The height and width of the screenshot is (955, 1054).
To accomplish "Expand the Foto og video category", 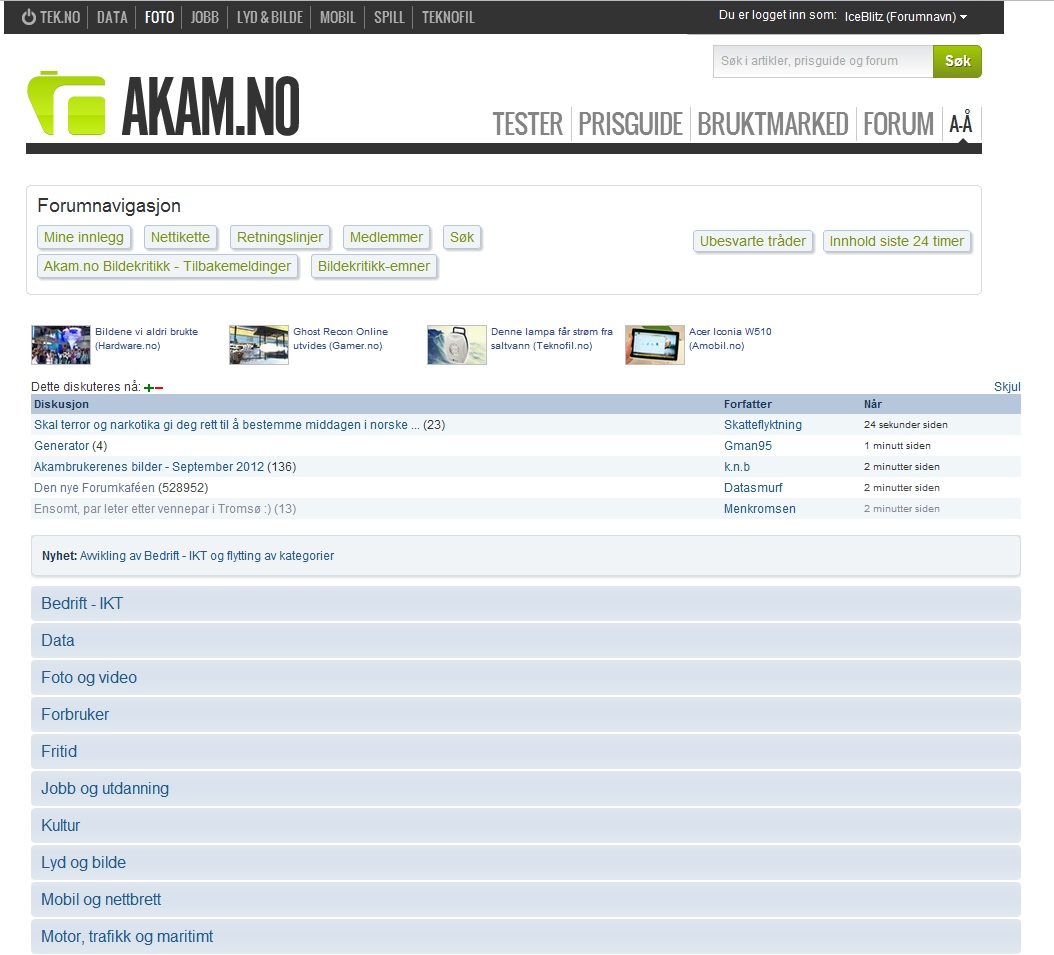I will tap(526, 677).
